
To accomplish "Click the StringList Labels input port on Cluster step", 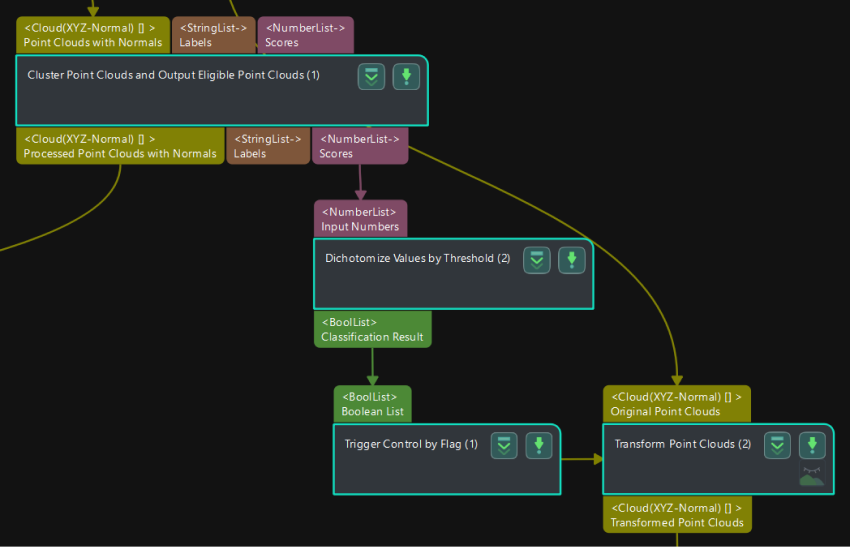I will point(214,35).
